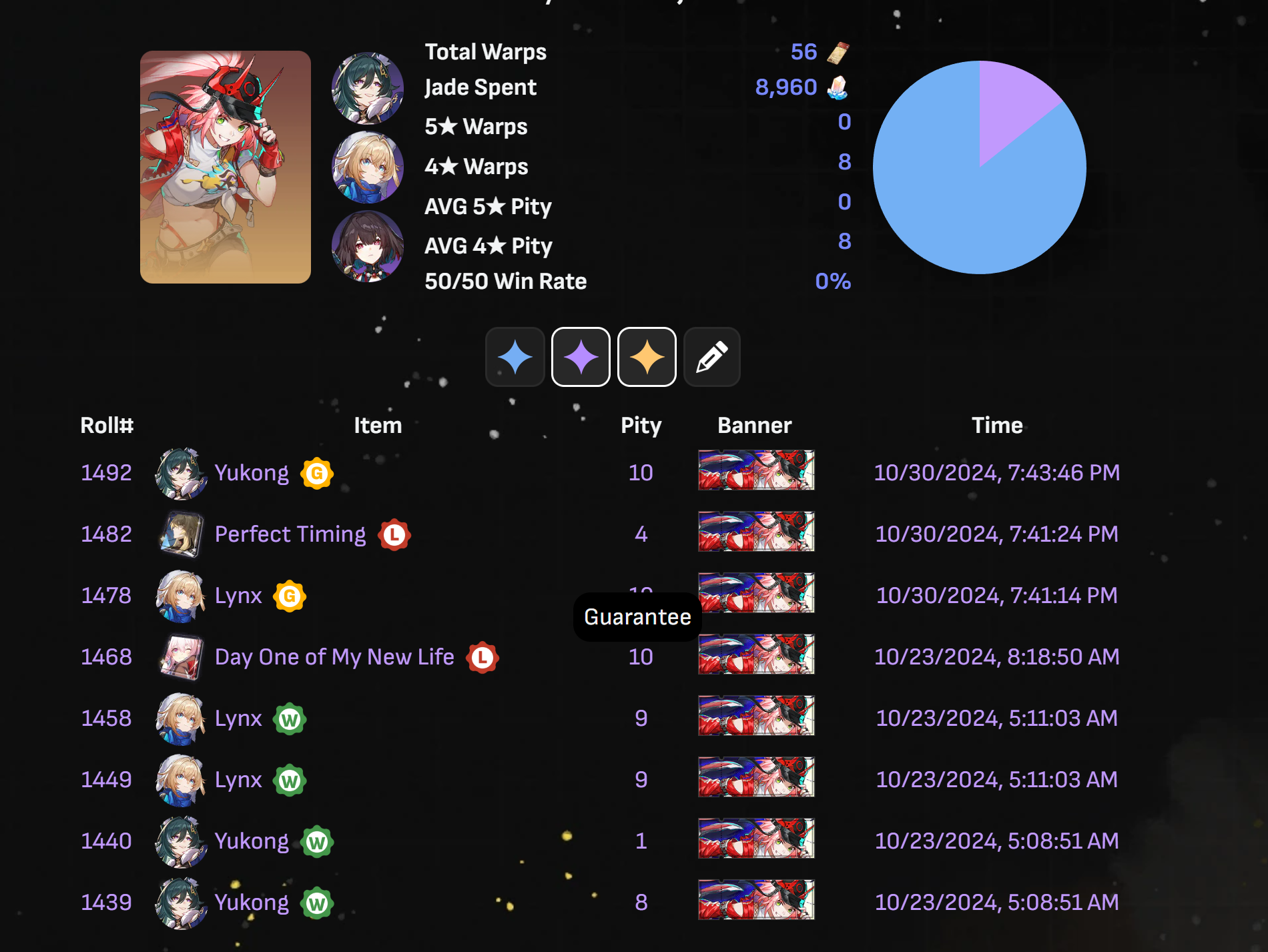Click the Lynx avatar in the featured list
The image size is (1268, 952).
(x=368, y=167)
